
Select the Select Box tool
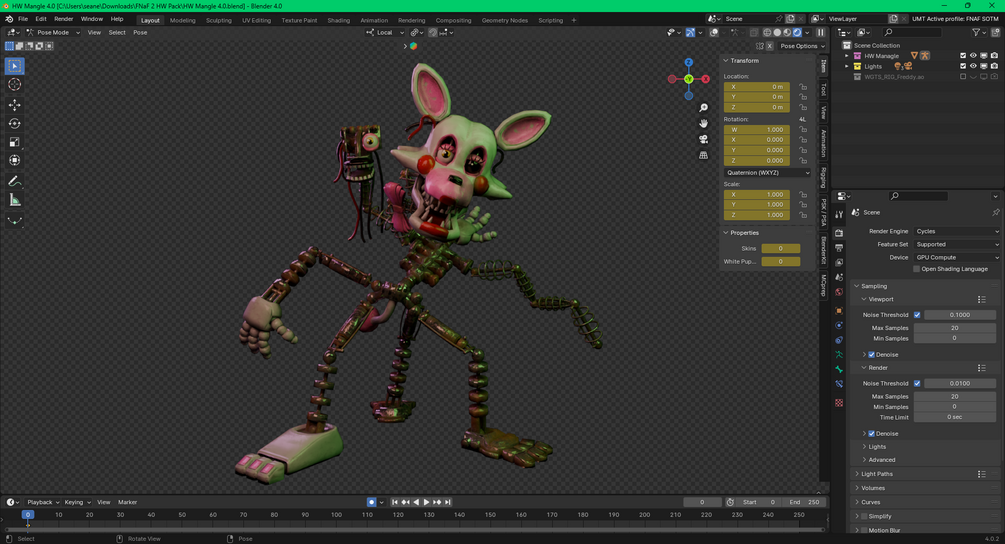[14, 66]
